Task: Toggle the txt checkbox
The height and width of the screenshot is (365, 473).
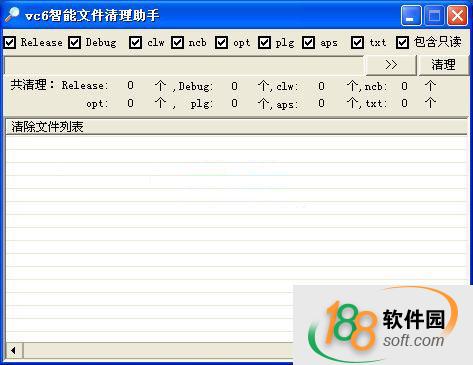Action: (357, 43)
